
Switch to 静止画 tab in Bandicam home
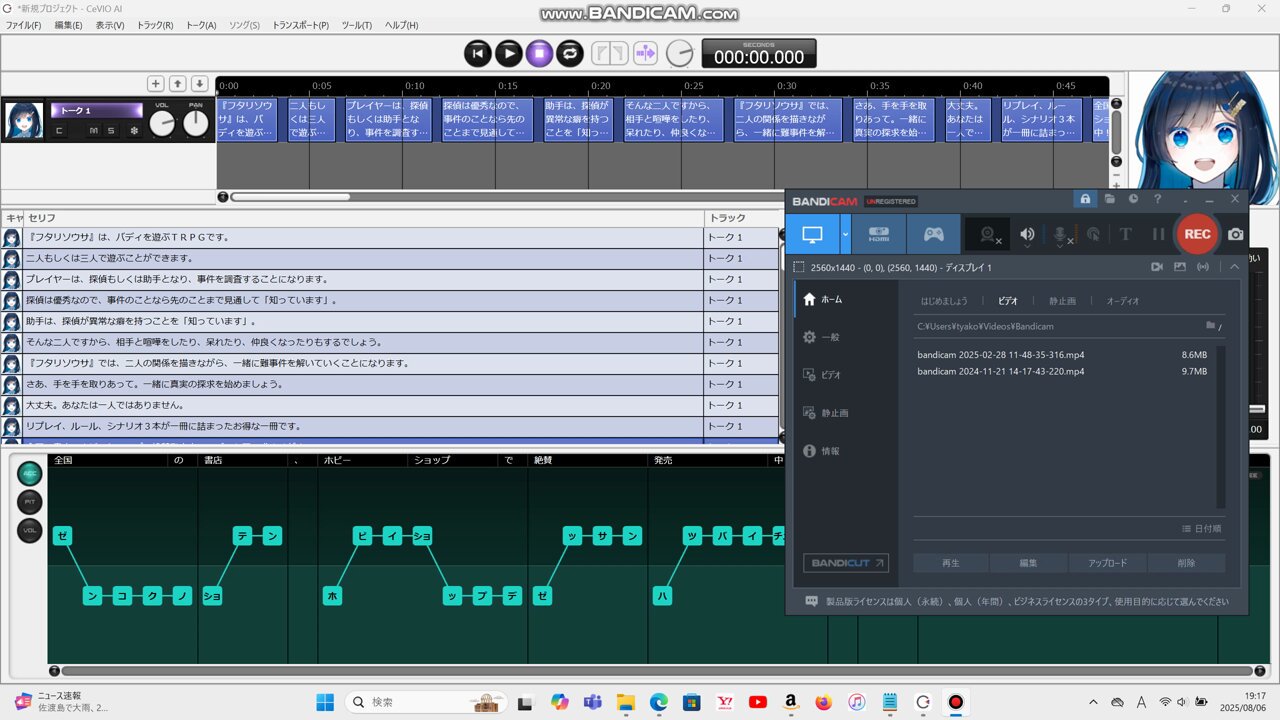click(1062, 301)
